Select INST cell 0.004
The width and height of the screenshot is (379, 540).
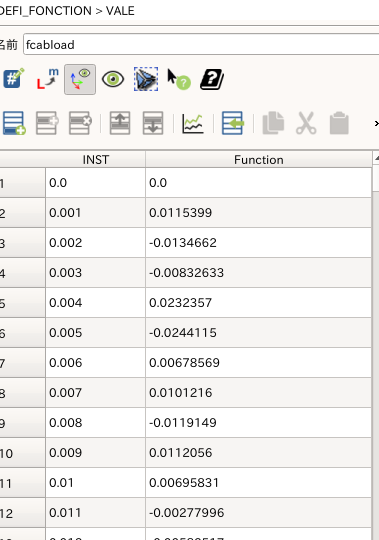click(95, 303)
